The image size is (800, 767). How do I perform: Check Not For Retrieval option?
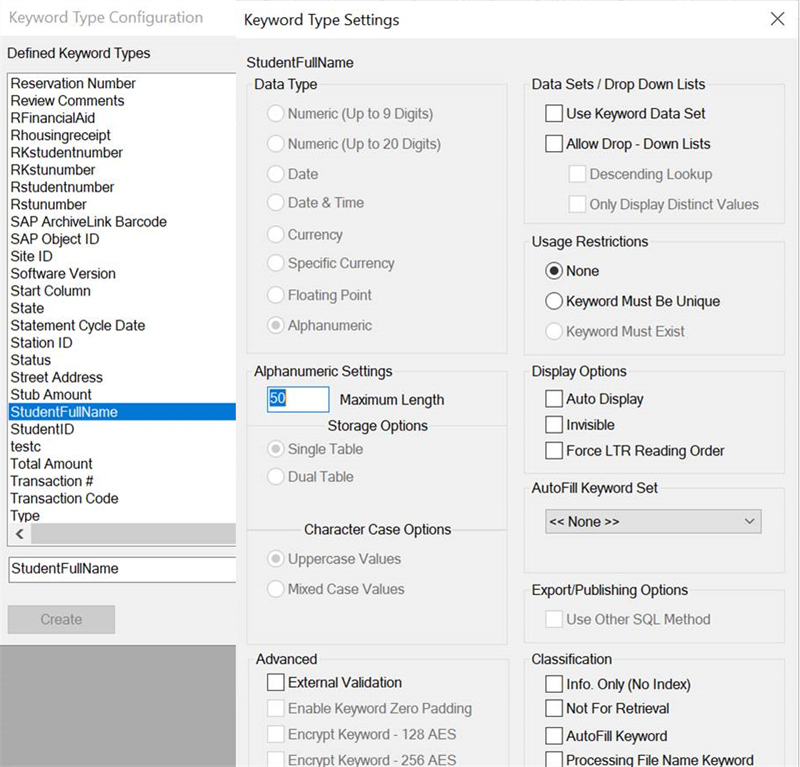(554, 708)
